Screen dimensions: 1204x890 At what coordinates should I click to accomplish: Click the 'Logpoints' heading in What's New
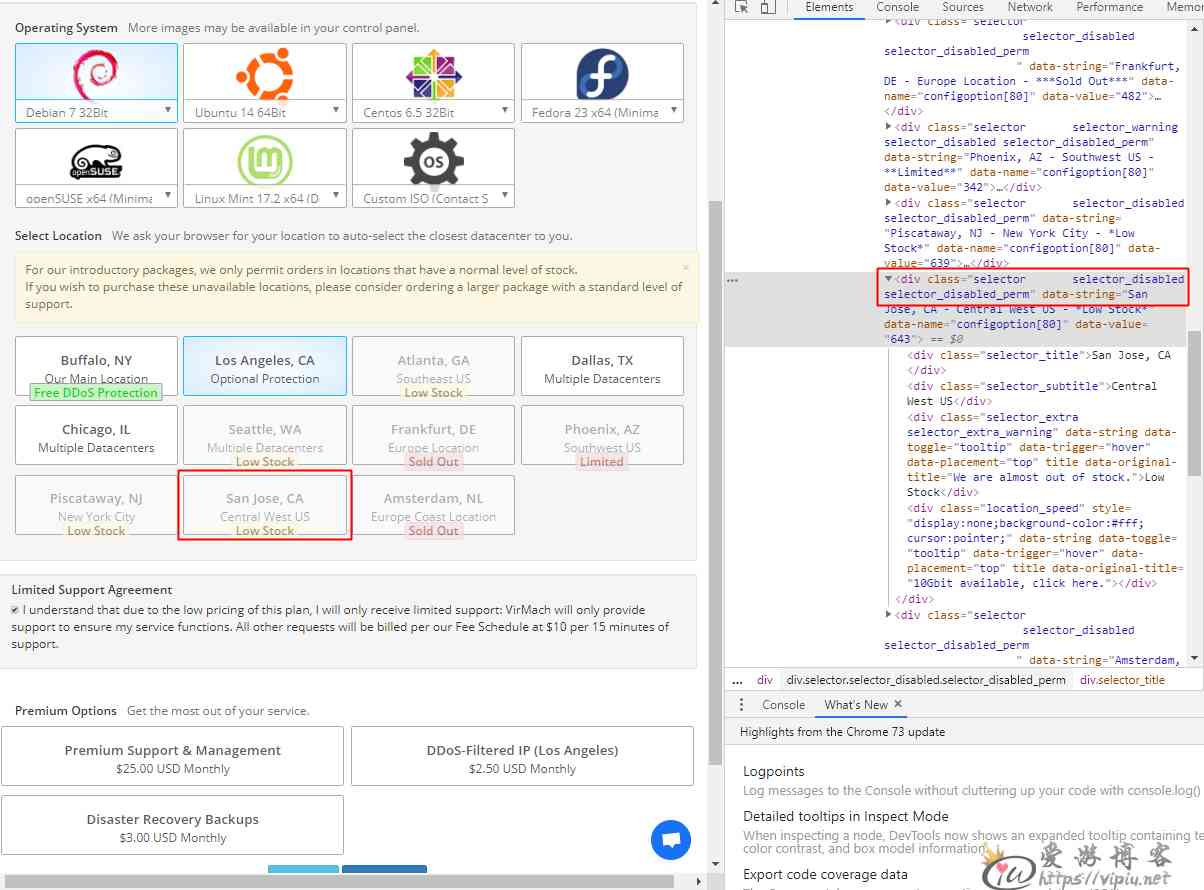click(x=773, y=771)
